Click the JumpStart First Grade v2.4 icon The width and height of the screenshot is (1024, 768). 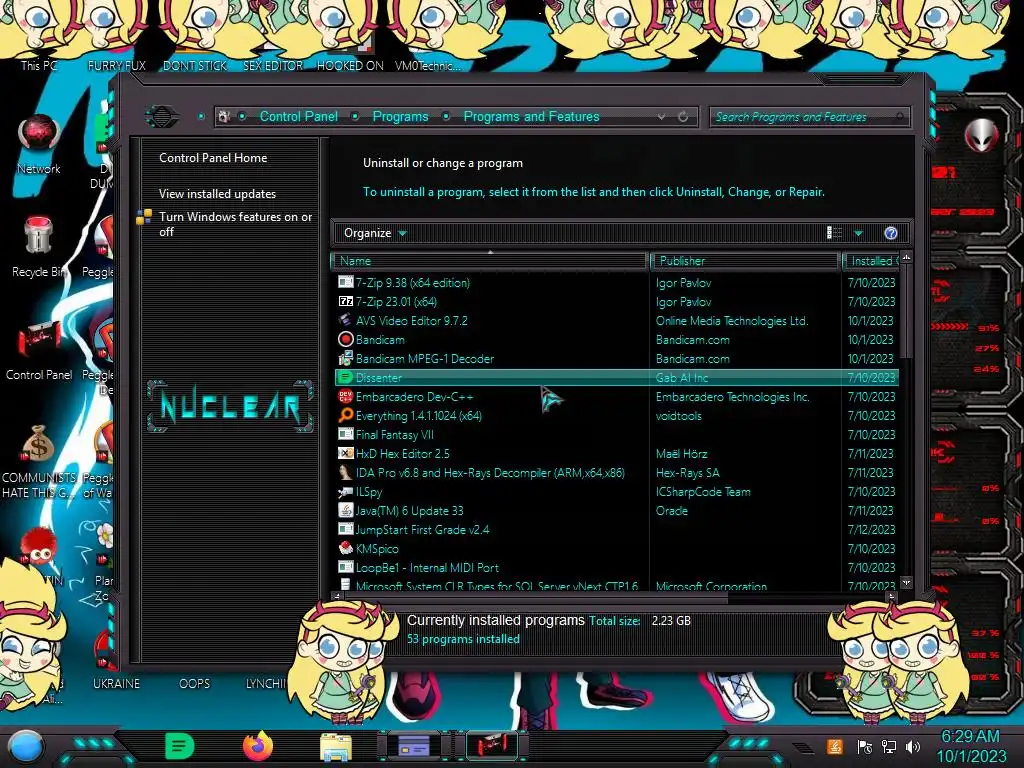coord(345,530)
